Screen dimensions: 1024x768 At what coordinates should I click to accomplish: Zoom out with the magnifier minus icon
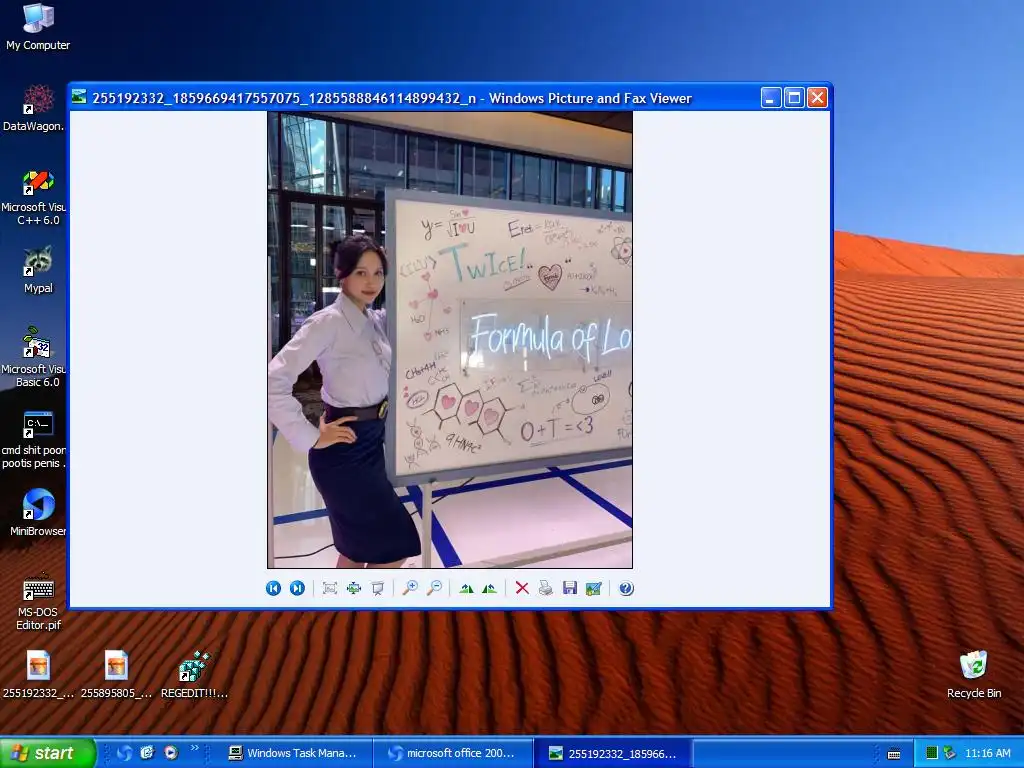pos(434,588)
